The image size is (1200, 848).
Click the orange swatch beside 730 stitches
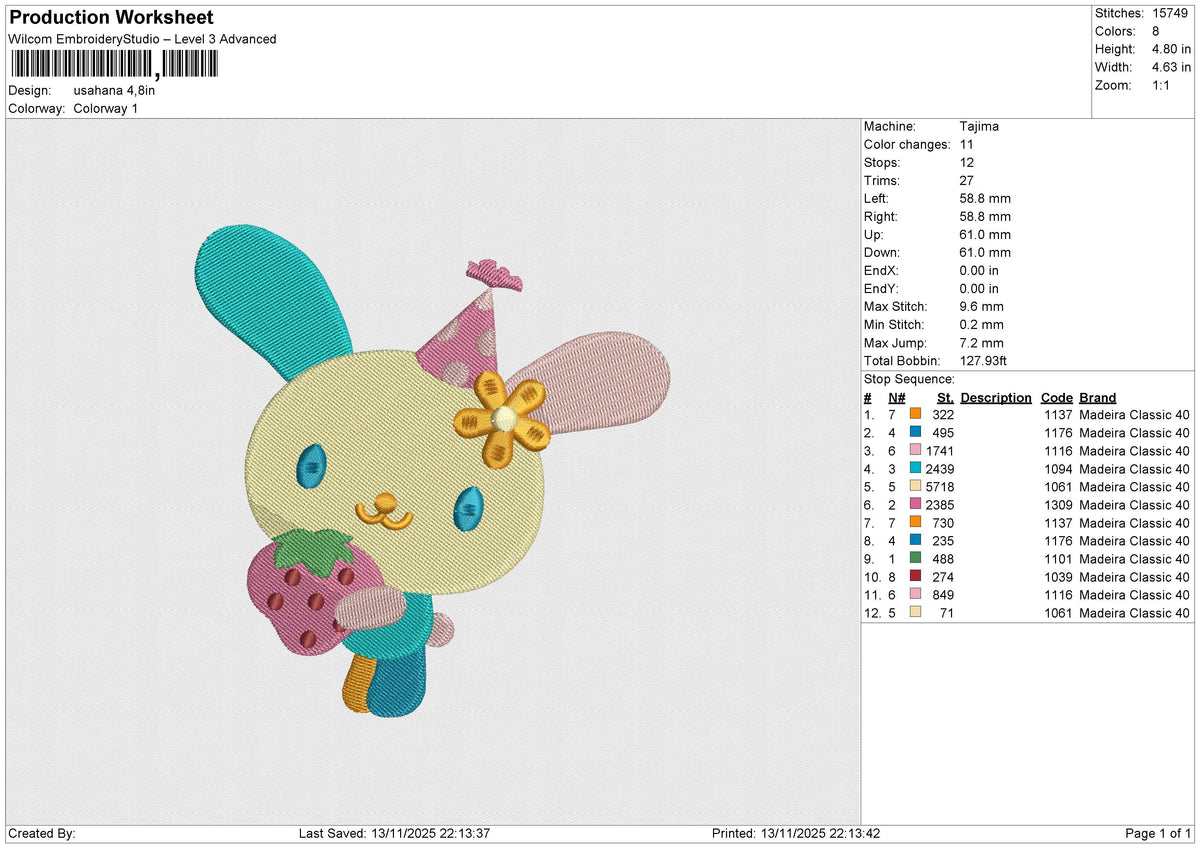point(915,523)
